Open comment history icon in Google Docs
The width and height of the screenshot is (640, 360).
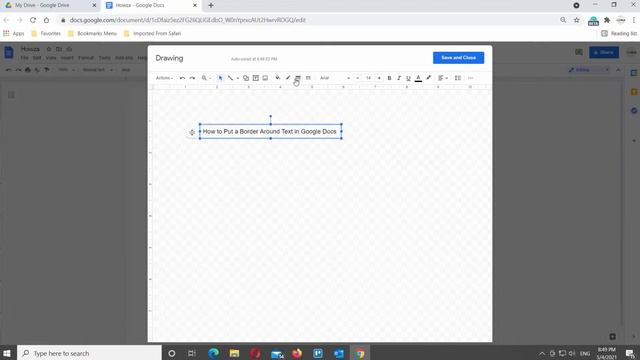pyautogui.click(x=579, y=52)
